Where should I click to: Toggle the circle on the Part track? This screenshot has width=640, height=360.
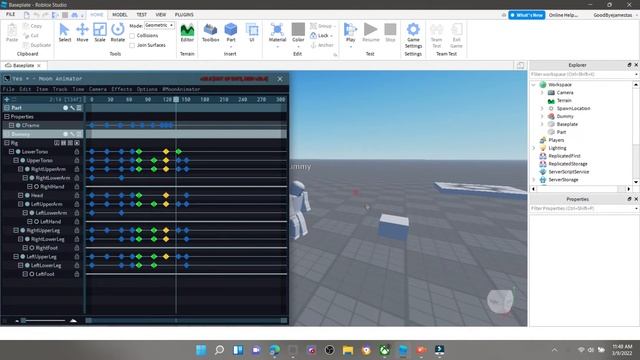coord(65,108)
